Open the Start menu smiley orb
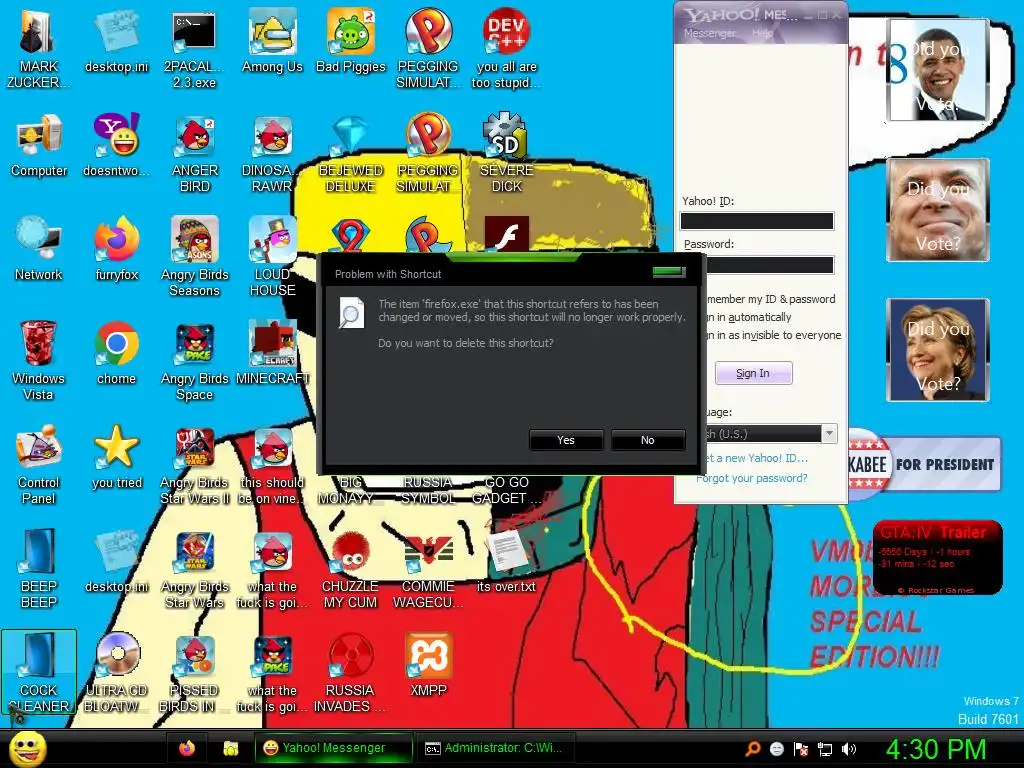The width and height of the screenshot is (1024, 768). pos(27,749)
